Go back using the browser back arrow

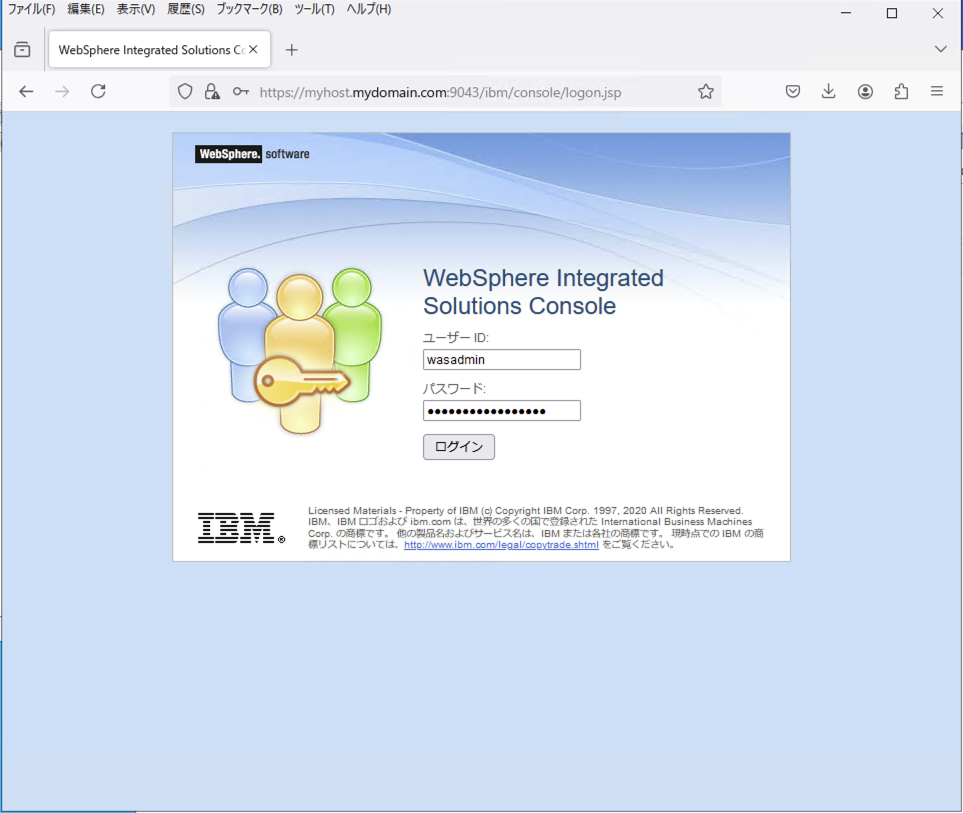[26, 92]
